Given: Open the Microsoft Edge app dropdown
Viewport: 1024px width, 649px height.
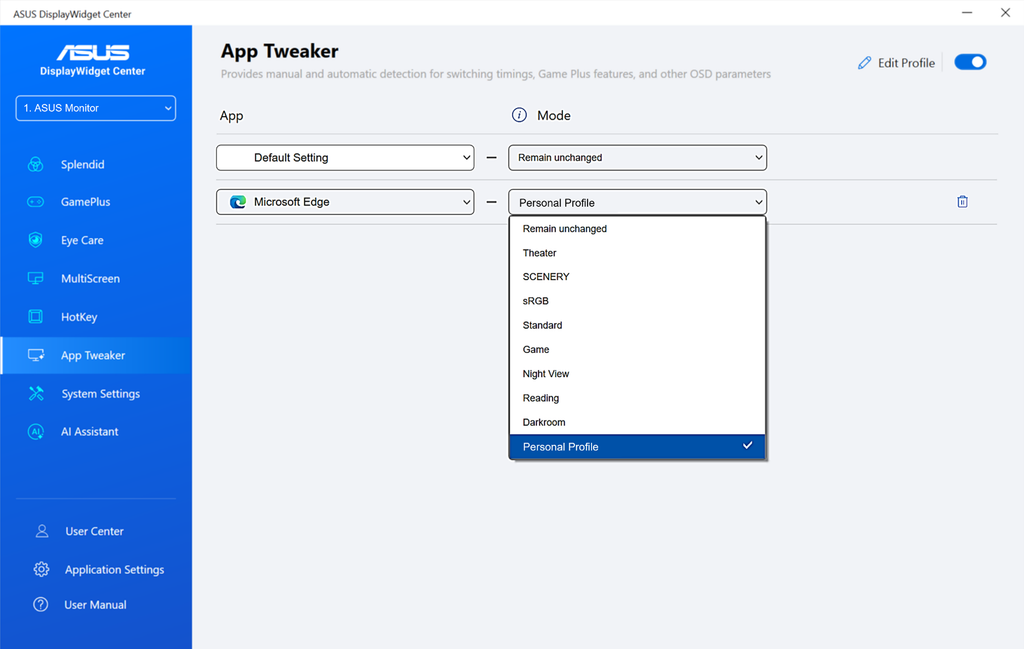Looking at the screenshot, I should (x=345, y=202).
